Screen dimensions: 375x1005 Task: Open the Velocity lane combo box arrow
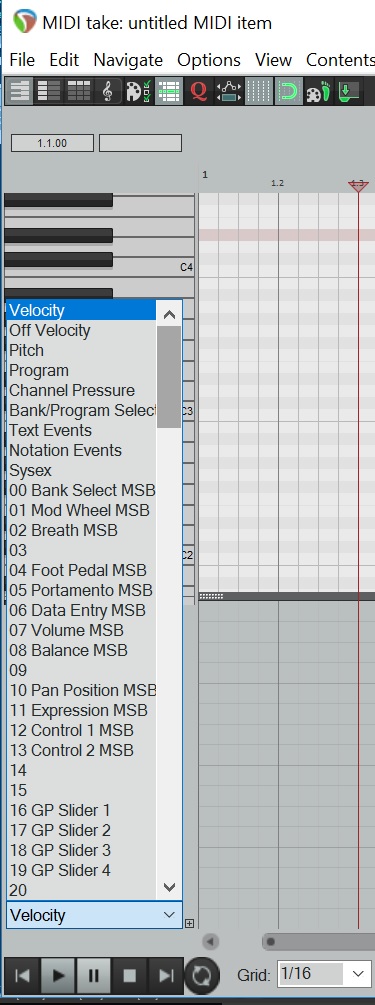click(169, 915)
